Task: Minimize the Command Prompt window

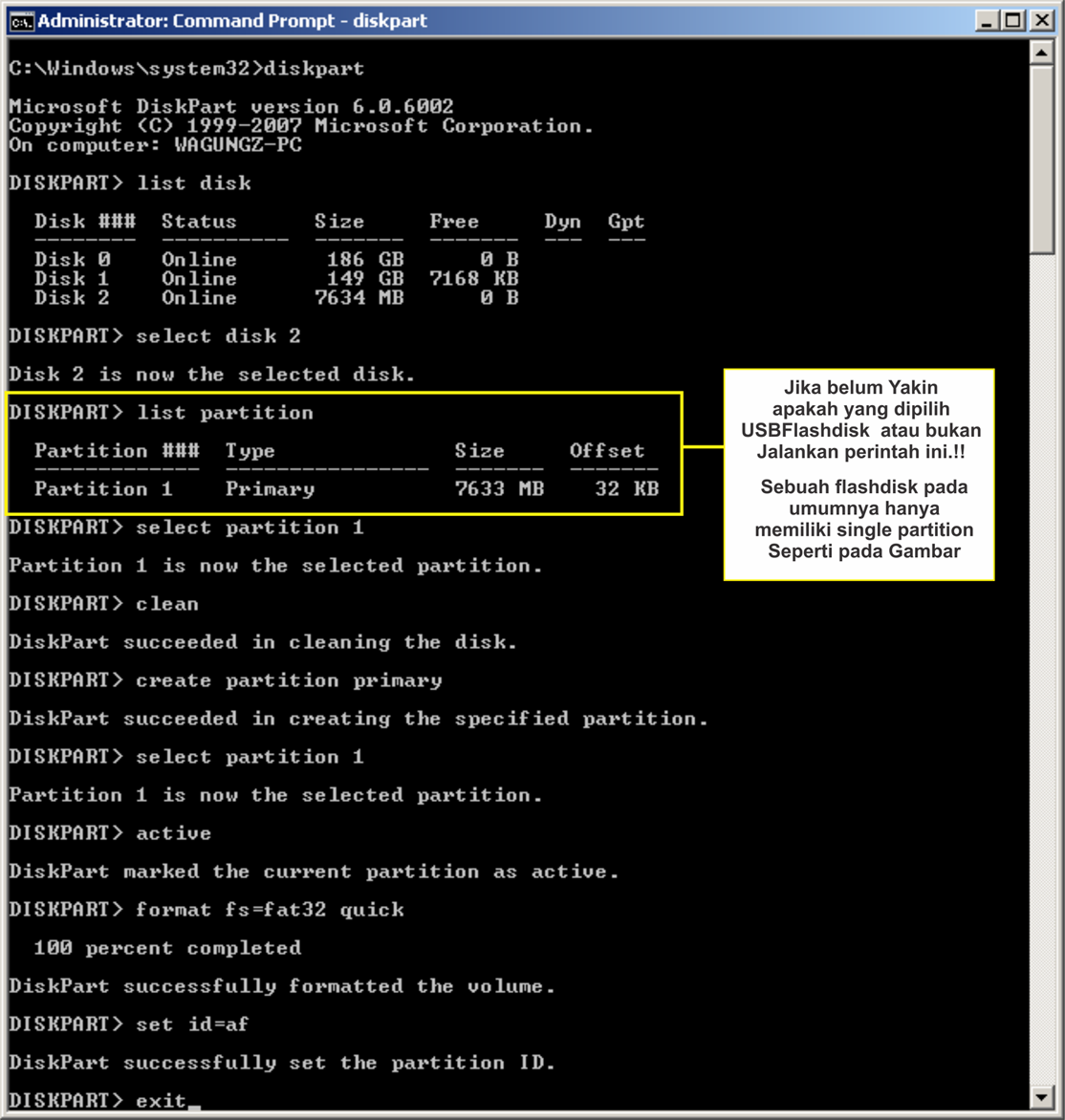Action: coord(988,21)
